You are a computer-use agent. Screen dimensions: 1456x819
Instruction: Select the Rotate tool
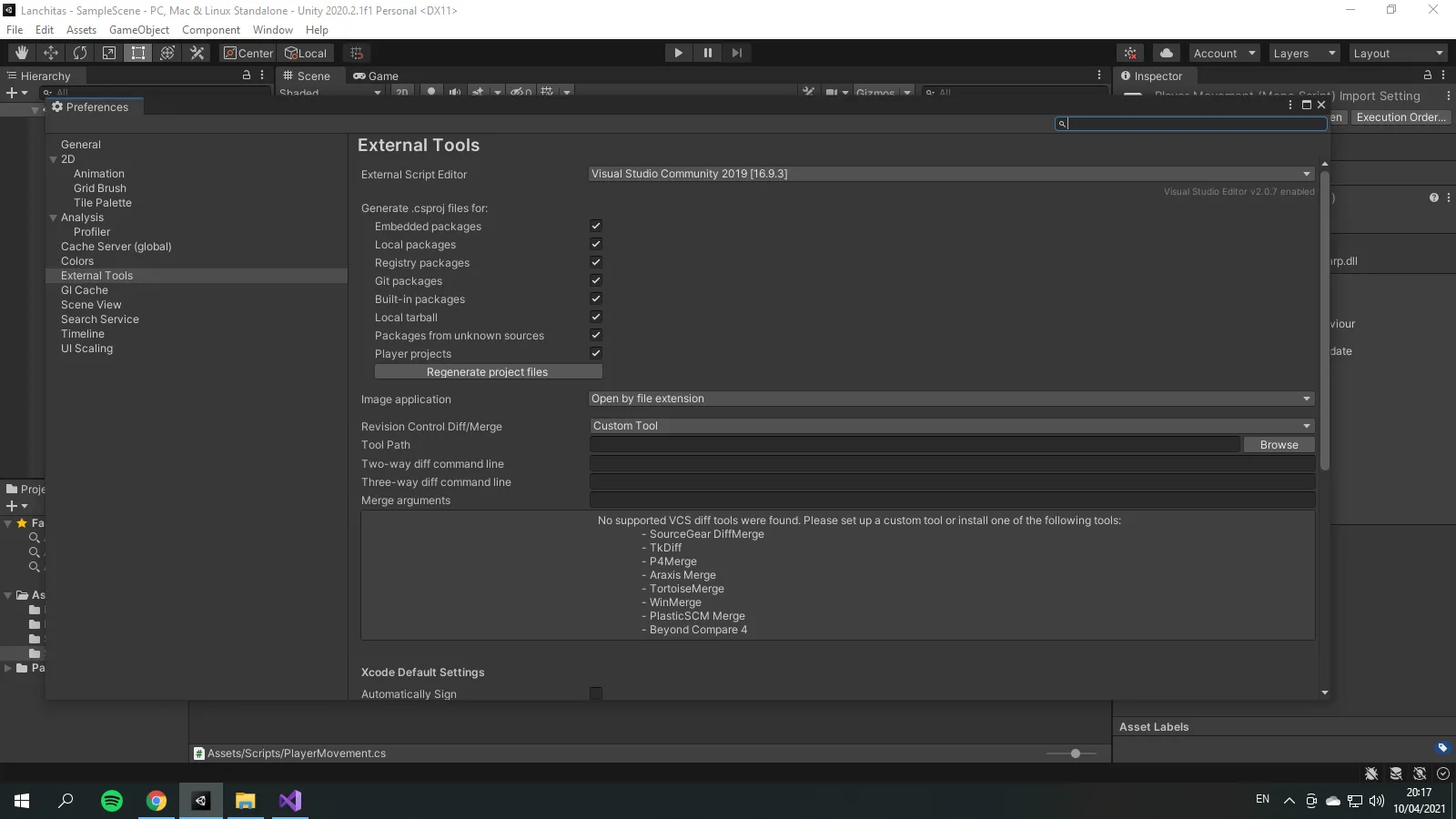coord(80,53)
